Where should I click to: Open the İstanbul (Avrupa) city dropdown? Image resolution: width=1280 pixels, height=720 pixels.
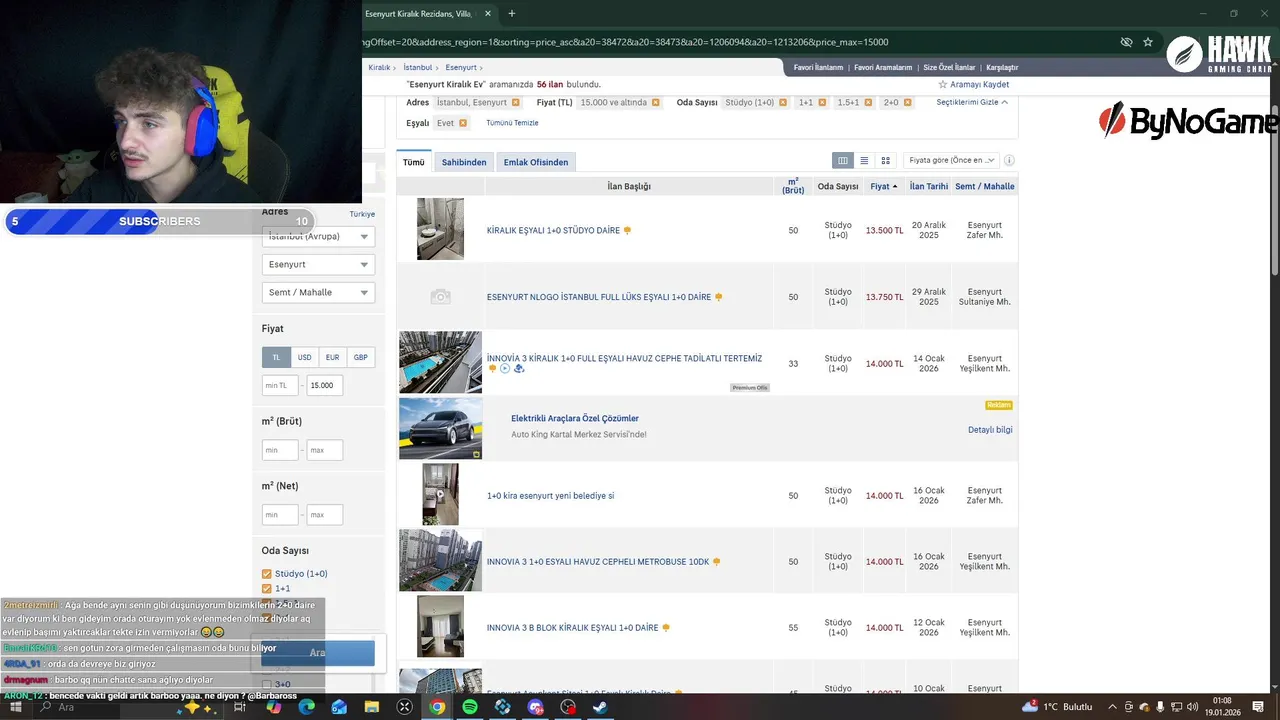(318, 237)
